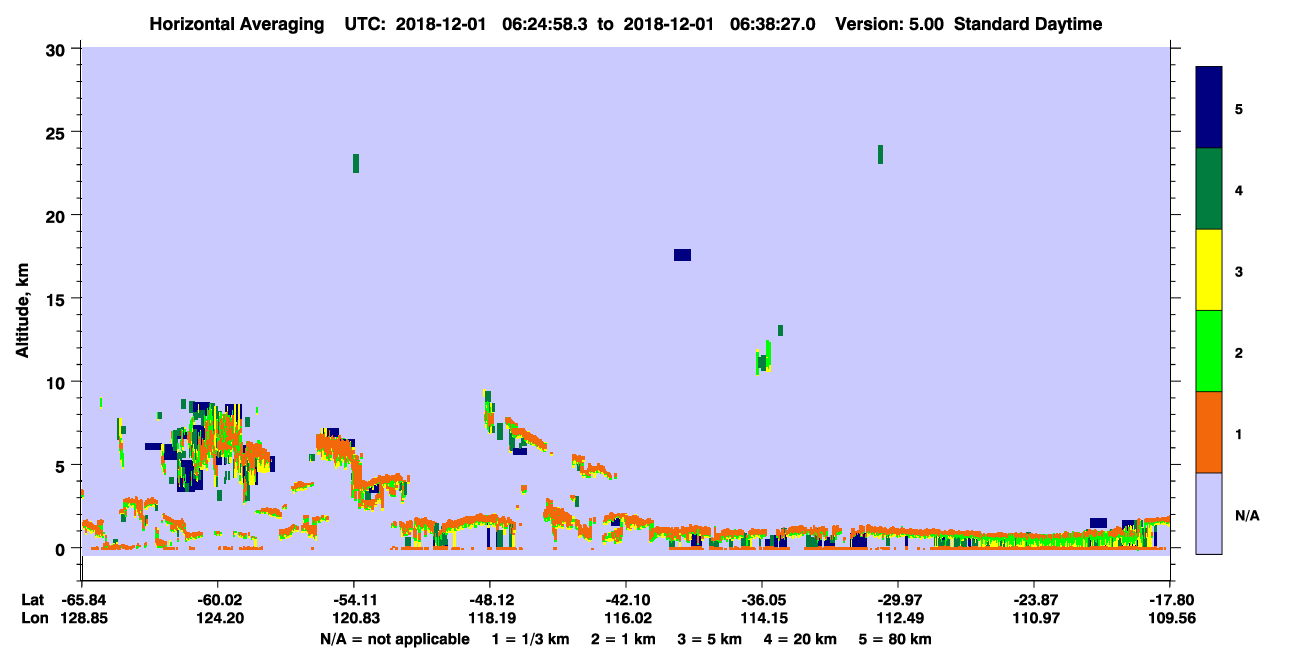The width and height of the screenshot is (1300, 667).
Task: Click the latitude value -48.12
Action: (x=490, y=600)
